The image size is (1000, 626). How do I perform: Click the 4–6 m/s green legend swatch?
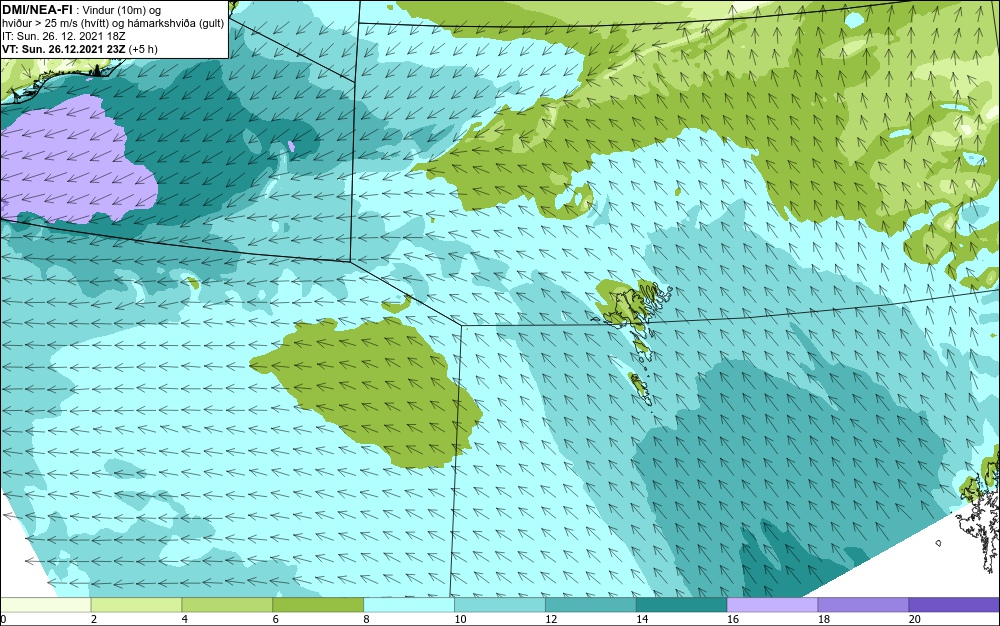(x=227, y=604)
